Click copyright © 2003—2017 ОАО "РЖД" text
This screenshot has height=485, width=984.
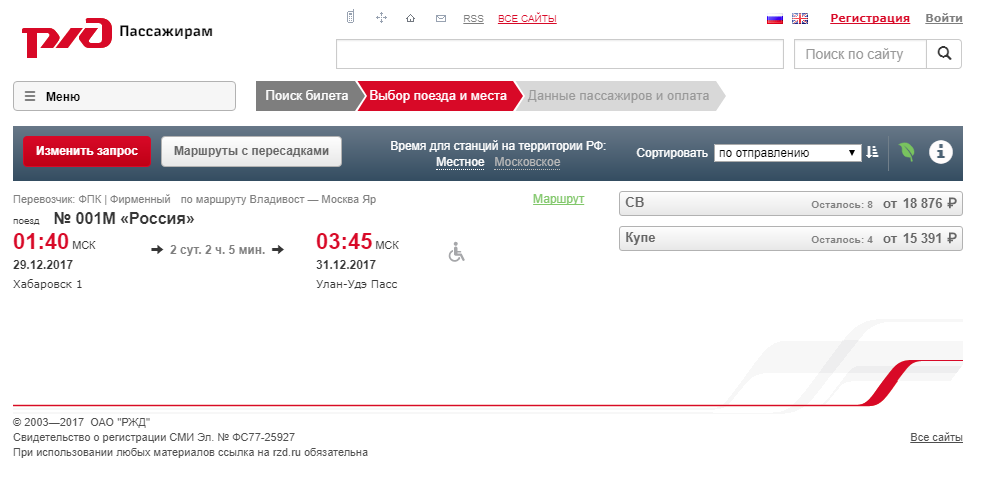pyautogui.click(x=82, y=422)
